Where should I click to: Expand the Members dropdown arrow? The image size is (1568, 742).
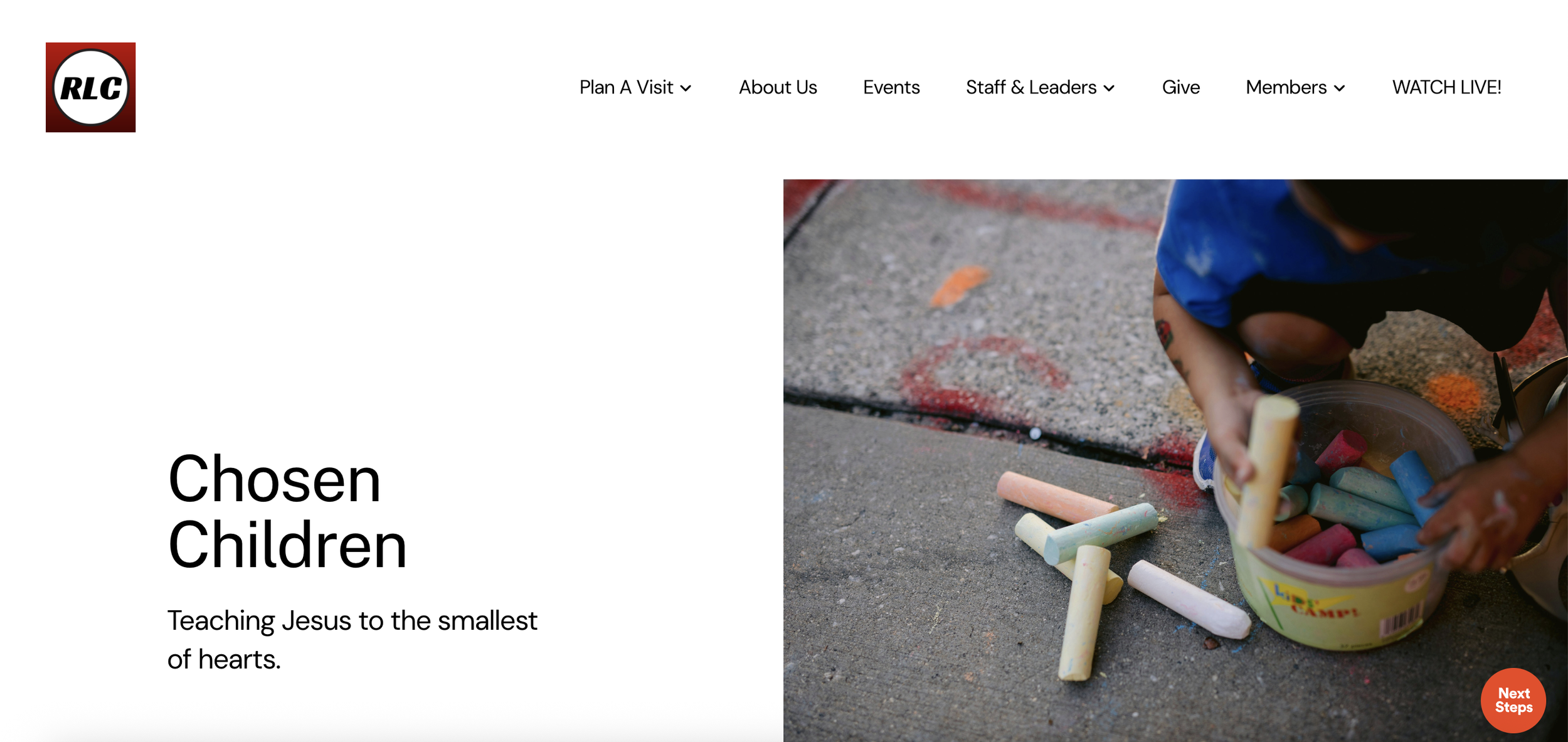point(1339,88)
